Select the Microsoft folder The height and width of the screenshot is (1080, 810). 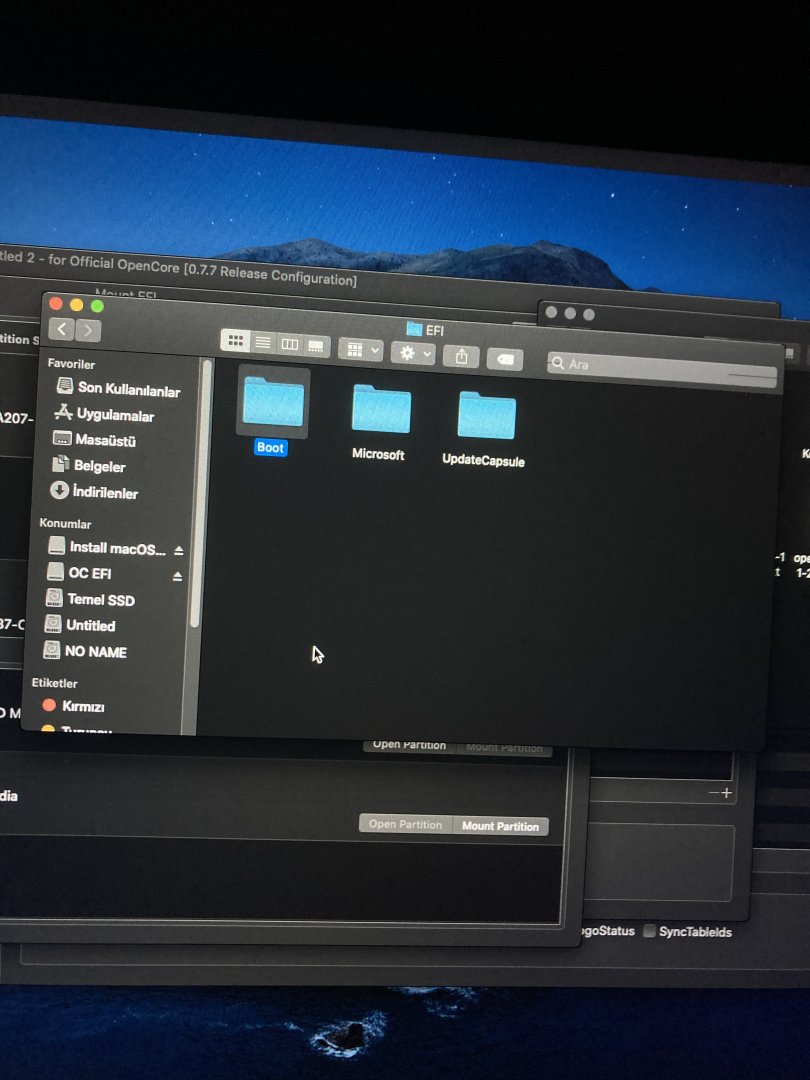(380, 422)
